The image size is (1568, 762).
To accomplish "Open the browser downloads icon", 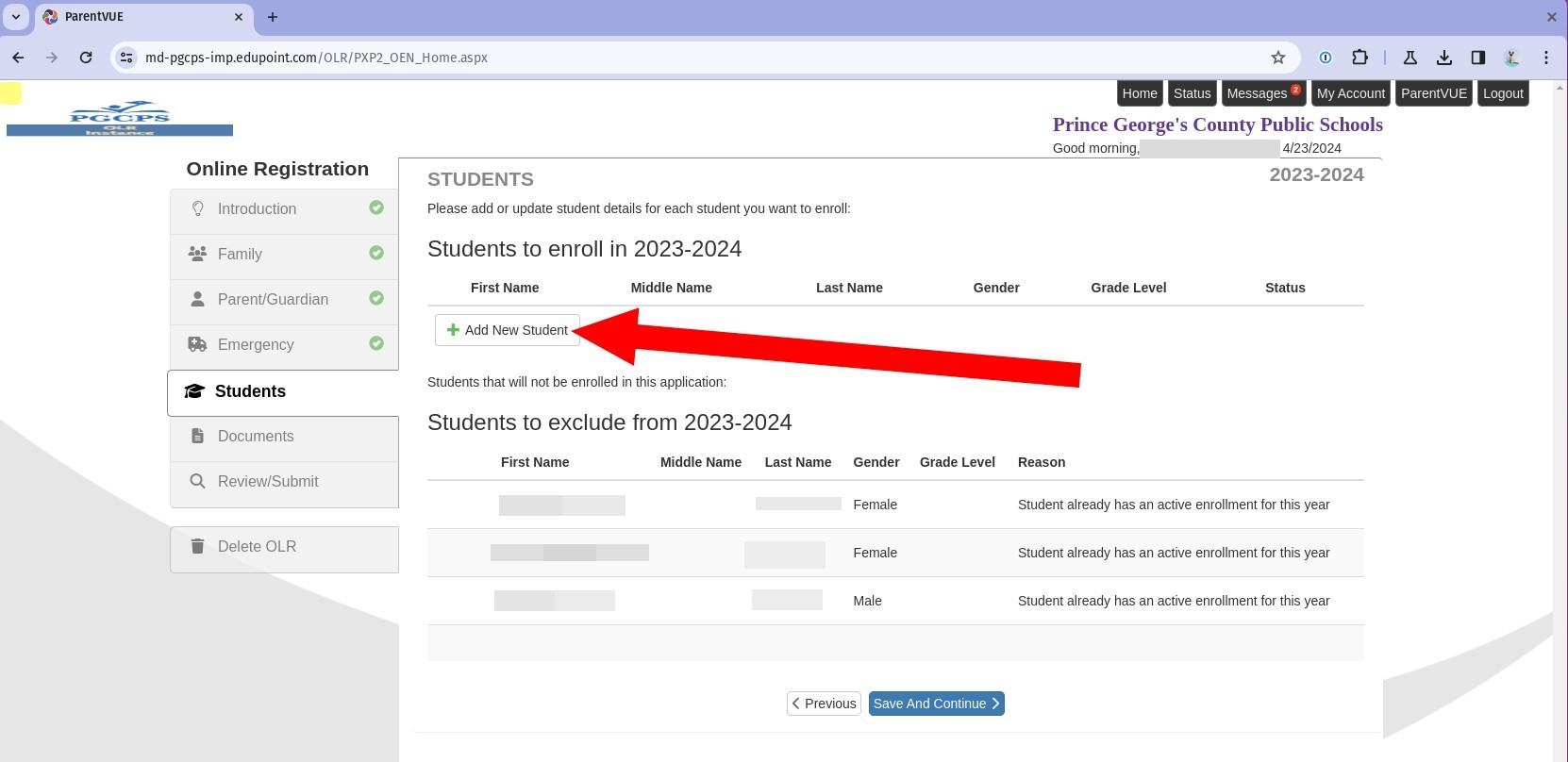I will (1443, 58).
